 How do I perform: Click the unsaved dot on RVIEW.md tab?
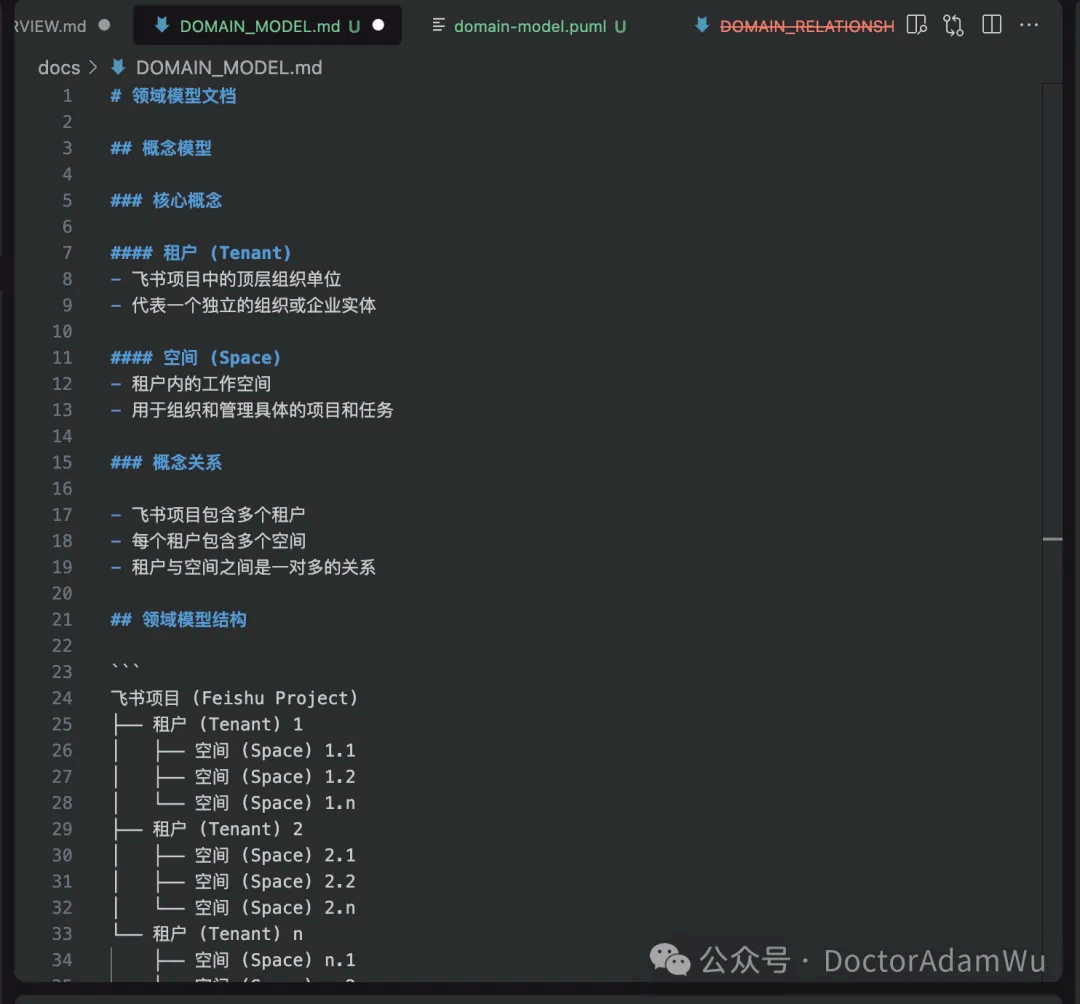click(104, 25)
